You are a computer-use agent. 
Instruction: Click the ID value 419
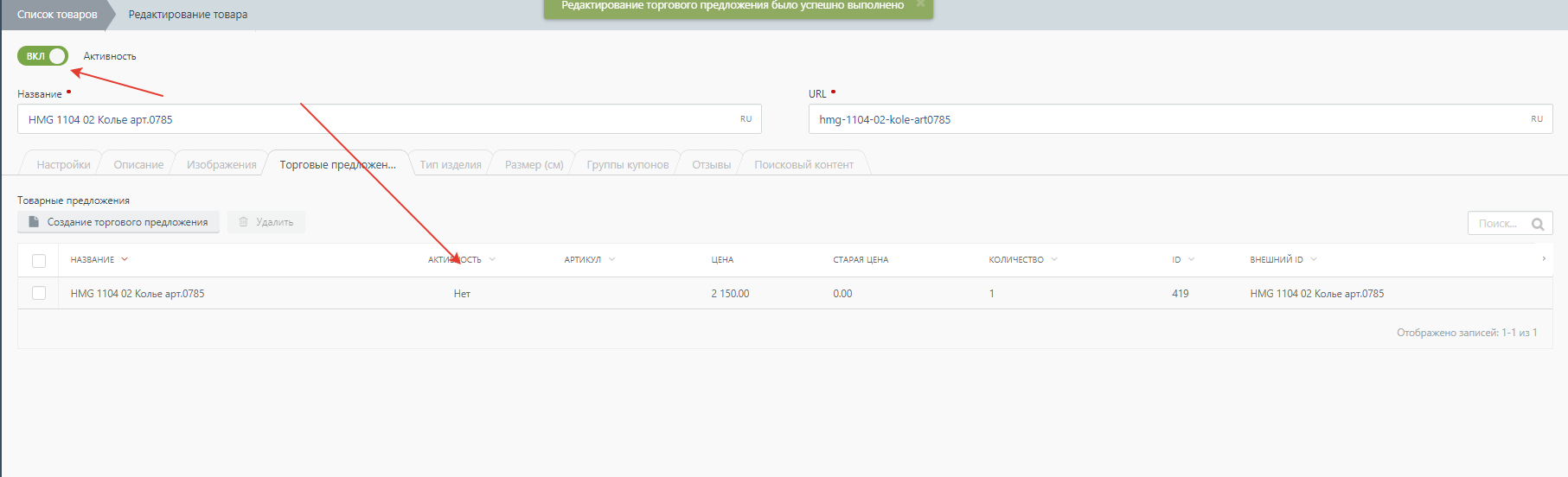1181,294
